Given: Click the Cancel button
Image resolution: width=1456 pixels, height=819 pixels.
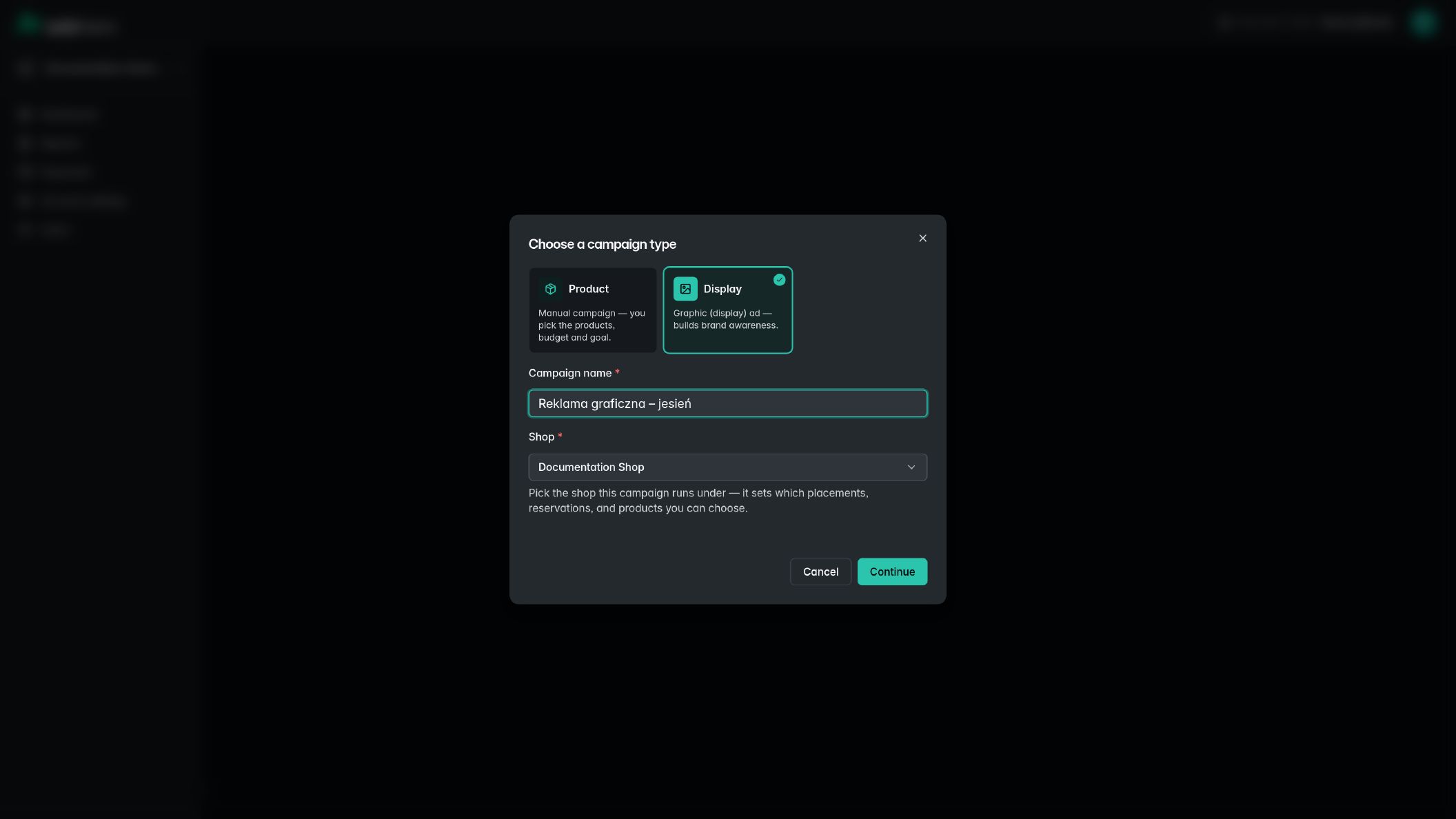Looking at the screenshot, I should (x=820, y=572).
